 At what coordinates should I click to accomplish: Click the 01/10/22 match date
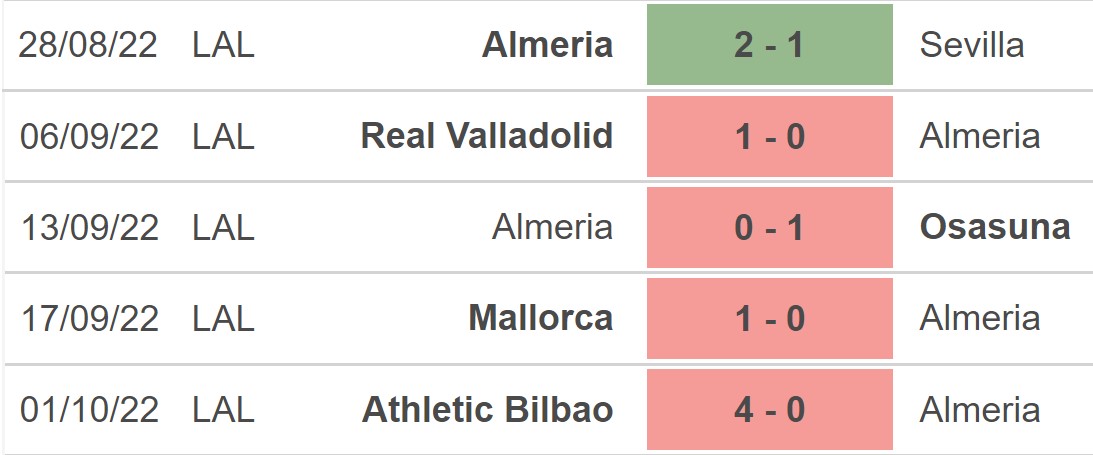[89, 409]
